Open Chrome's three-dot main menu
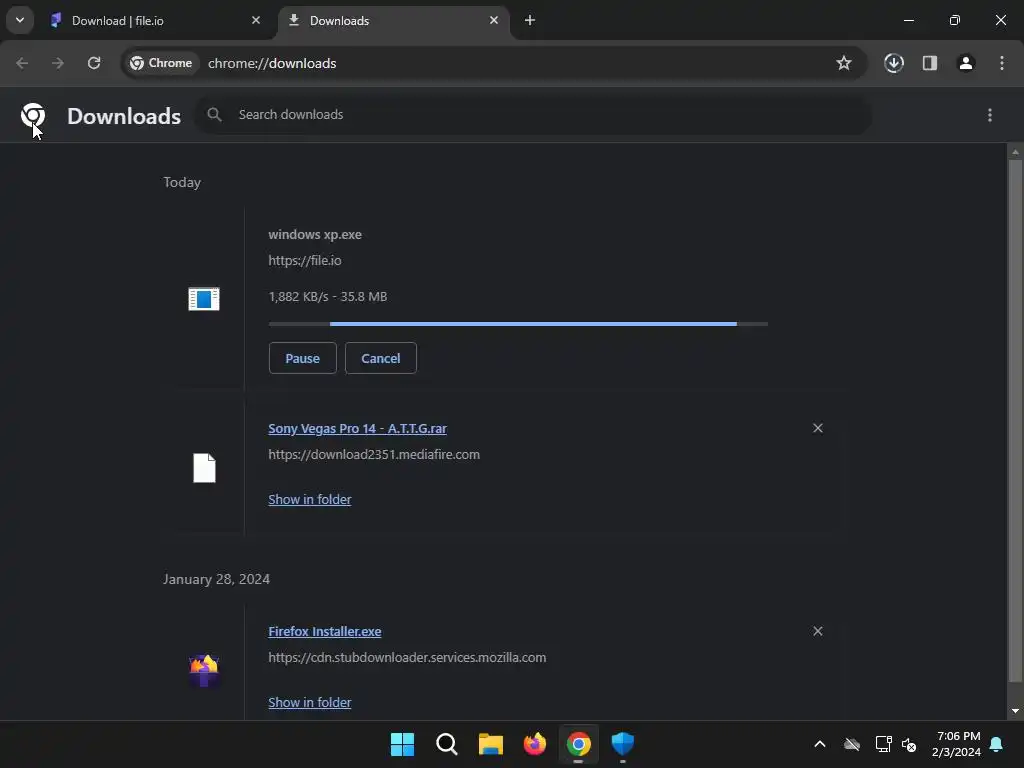 coord(1002,63)
